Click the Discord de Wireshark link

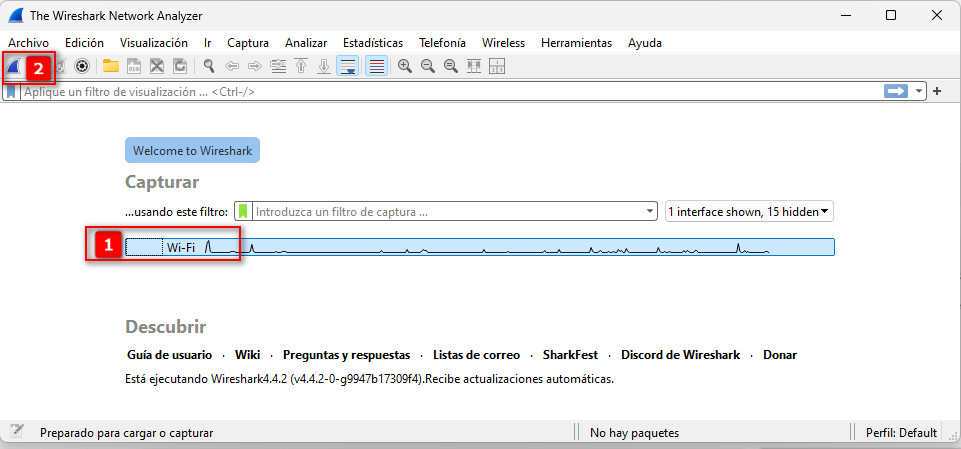pos(680,355)
